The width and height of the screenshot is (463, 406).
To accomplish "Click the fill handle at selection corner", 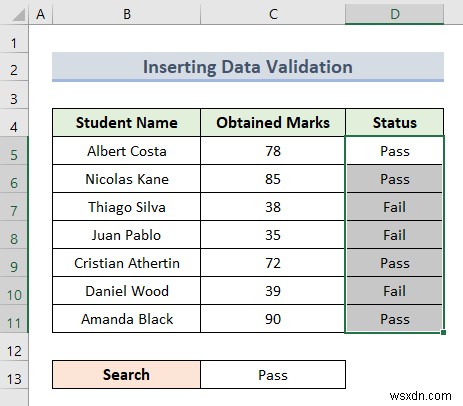I will coord(443,332).
